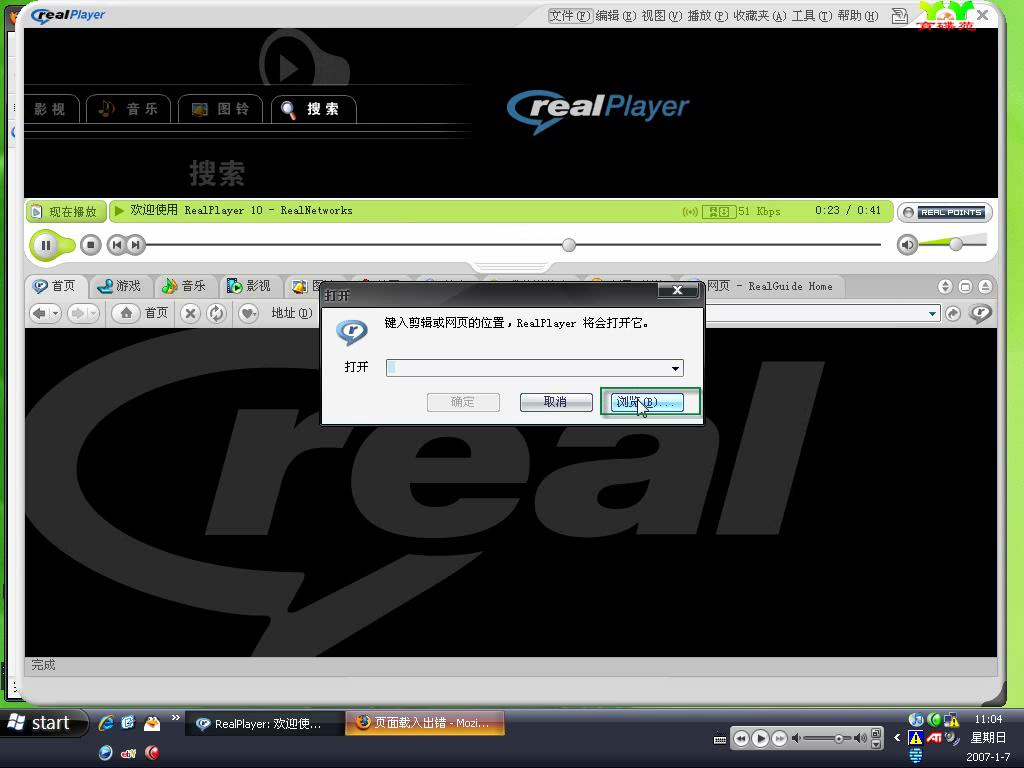Open the 帮助(H) menu
Screen dimensions: 1024x768
pos(857,16)
